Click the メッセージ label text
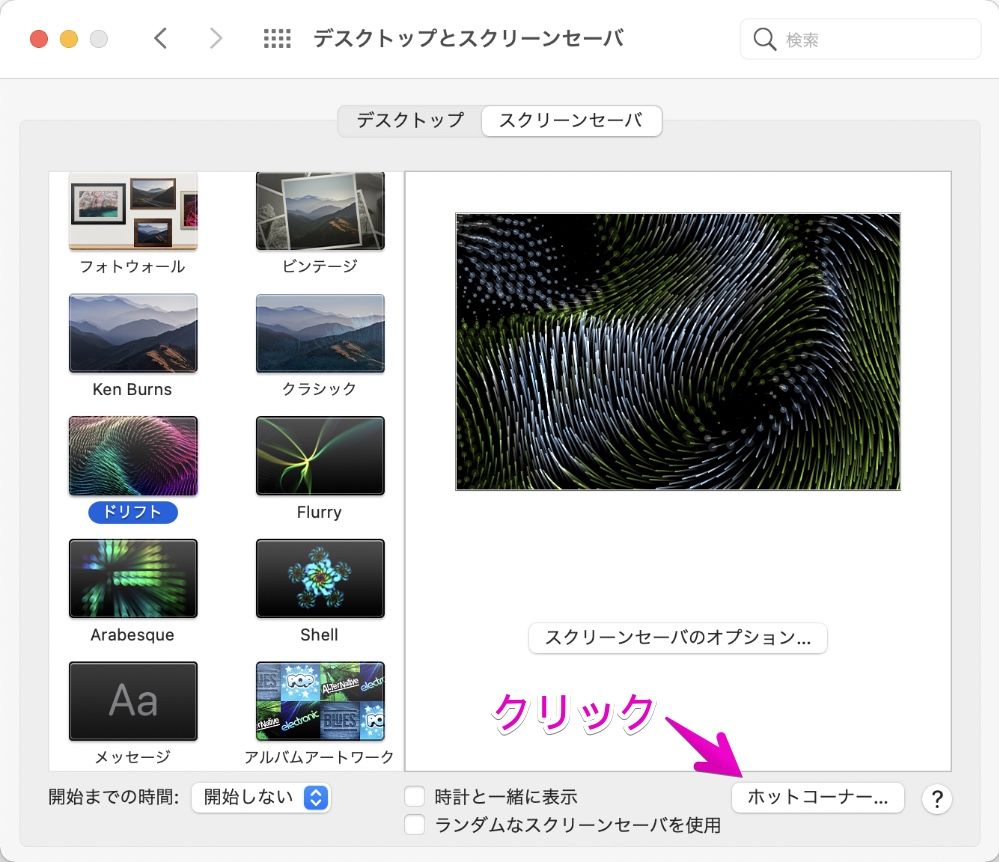This screenshot has height=862, width=999. 133,757
